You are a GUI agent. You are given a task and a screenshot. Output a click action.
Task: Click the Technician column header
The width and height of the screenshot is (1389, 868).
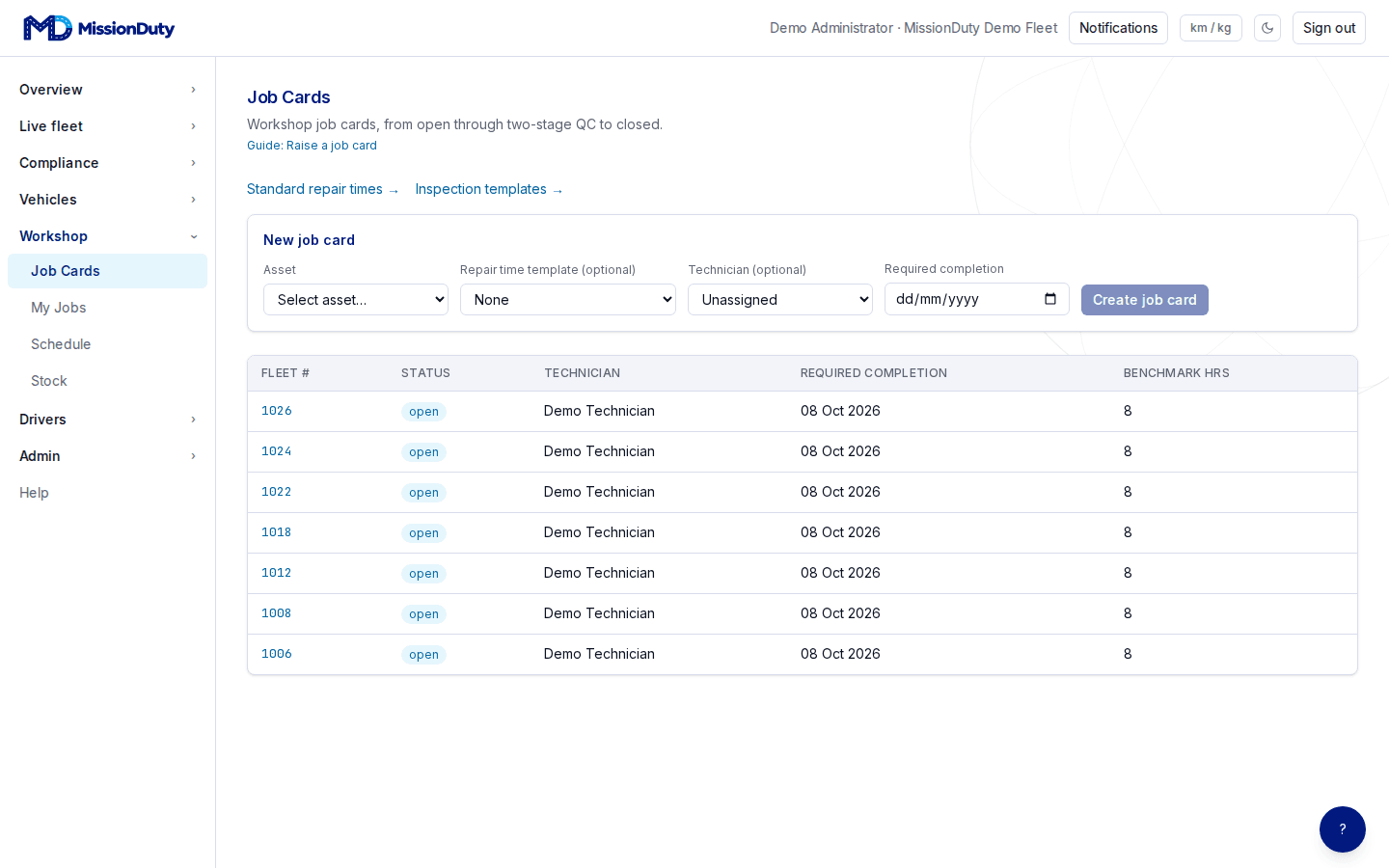pyautogui.click(x=583, y=373)
